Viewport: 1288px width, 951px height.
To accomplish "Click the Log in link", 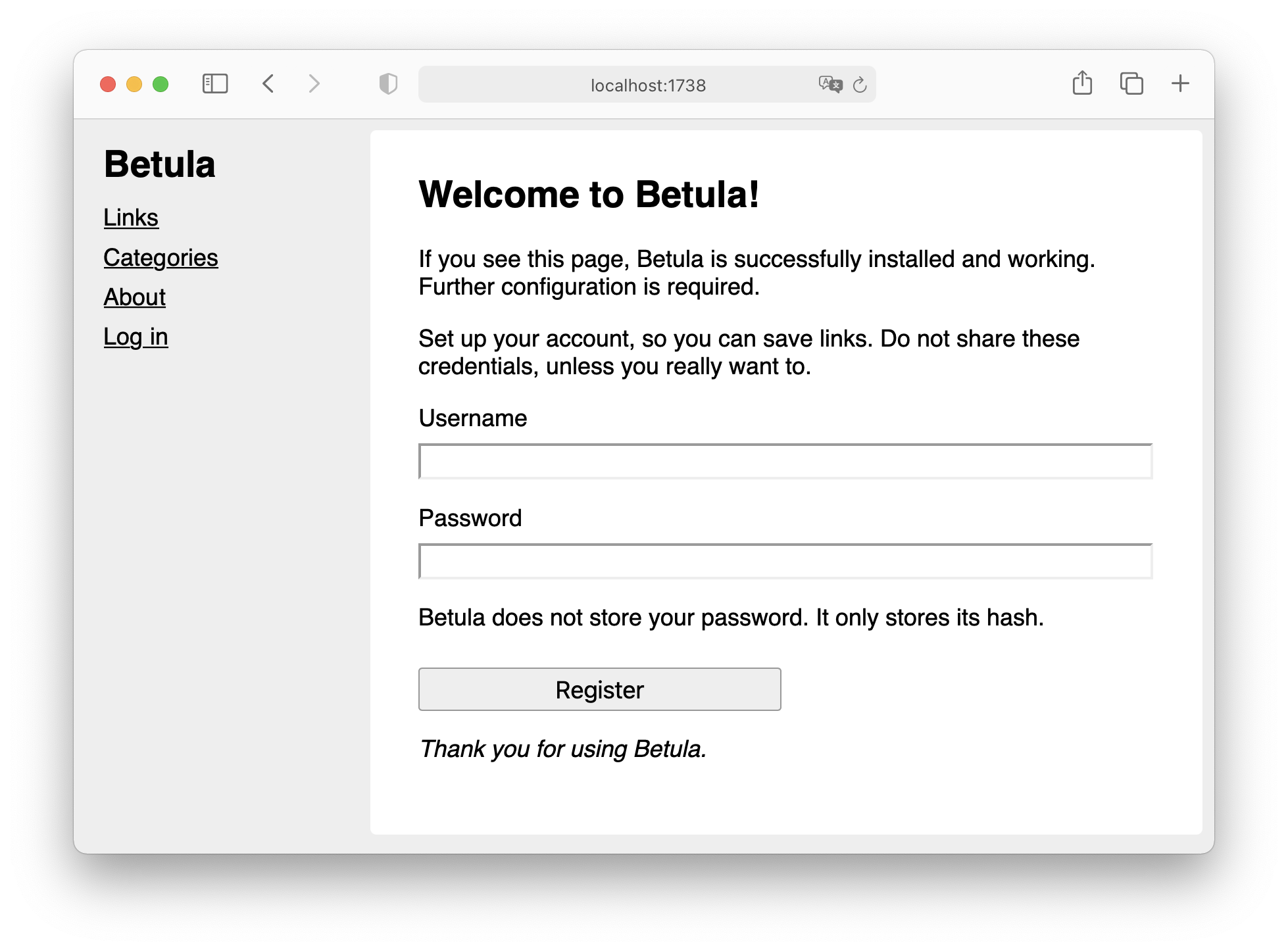I will pos(136,337).
